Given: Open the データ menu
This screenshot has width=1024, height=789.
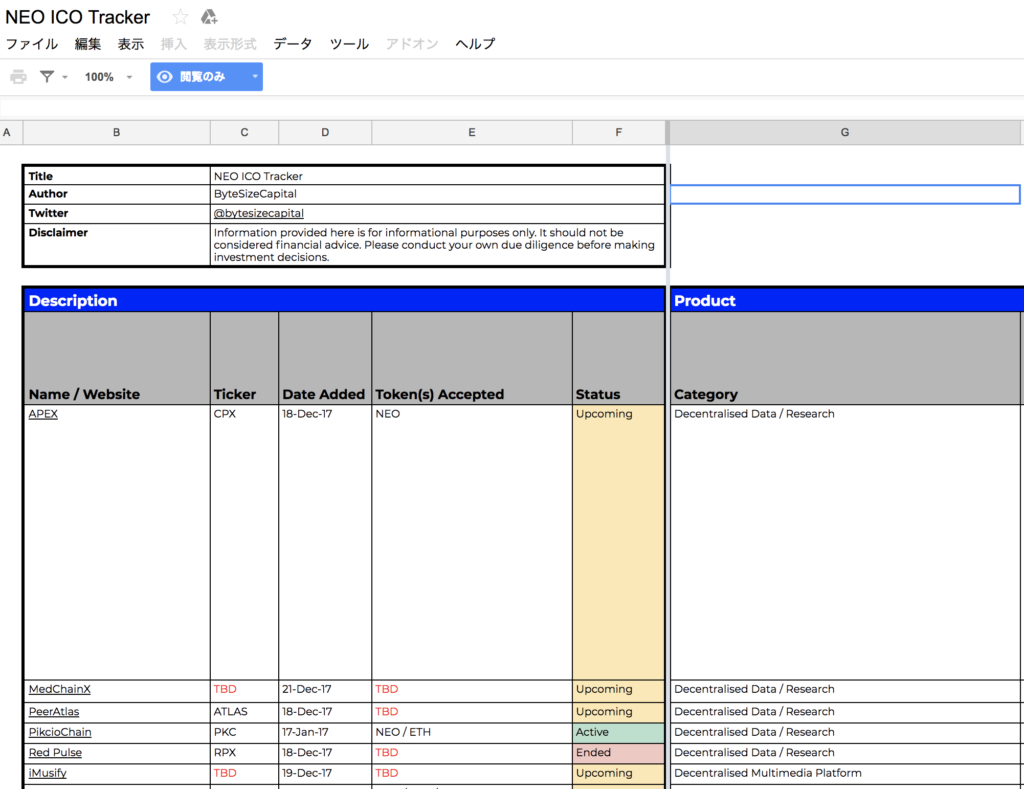Looking at the screenshot, I should pyautogui.click(x=293, y=44).
